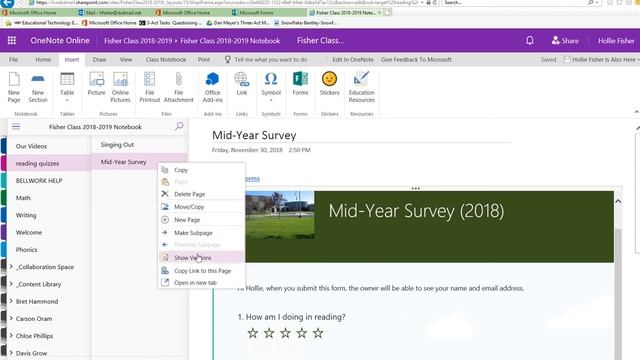Expand the Carson Oram section group

pyautogui.click(x=11, y=318)
